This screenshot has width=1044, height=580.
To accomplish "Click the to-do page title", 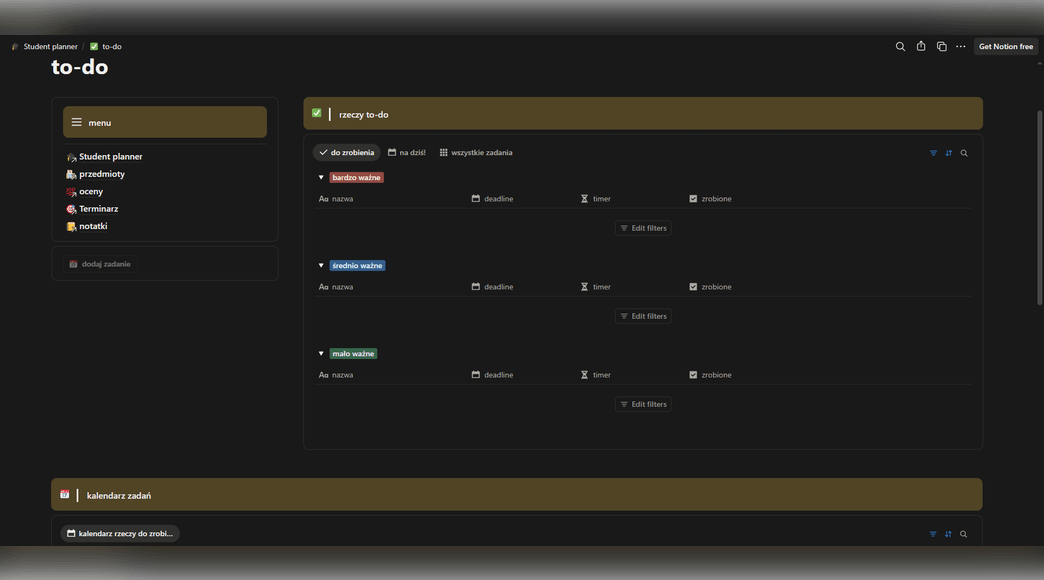I will click(x=80, y=67).
